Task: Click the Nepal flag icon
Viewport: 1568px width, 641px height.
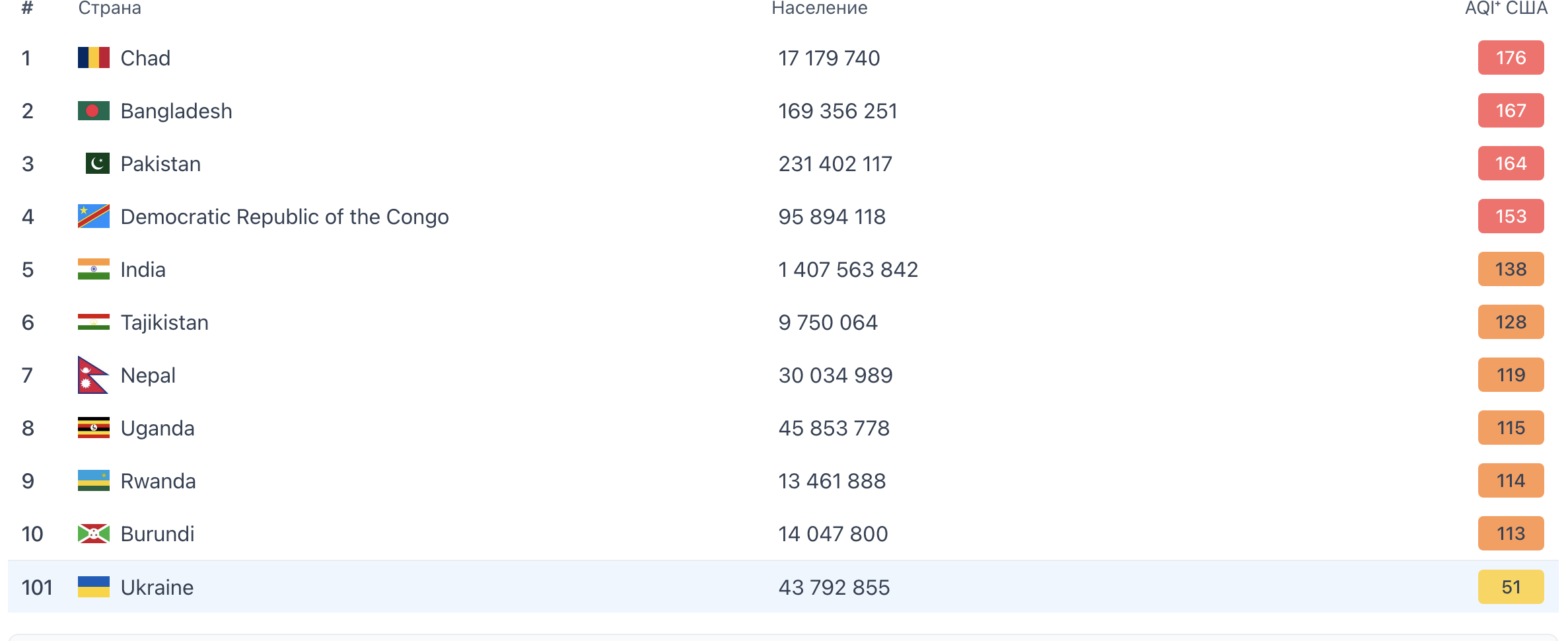Action: tap(92, 375)
